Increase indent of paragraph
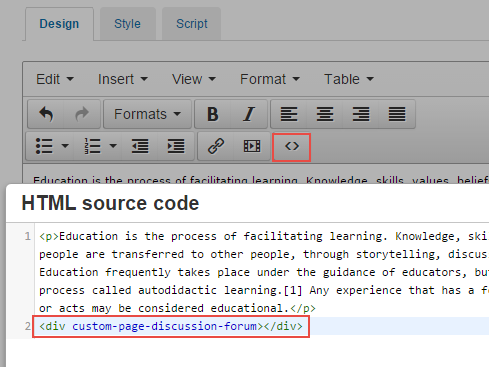Image resolution: width=489 pixels, height=367 pixels. click(x=176, y=146)
